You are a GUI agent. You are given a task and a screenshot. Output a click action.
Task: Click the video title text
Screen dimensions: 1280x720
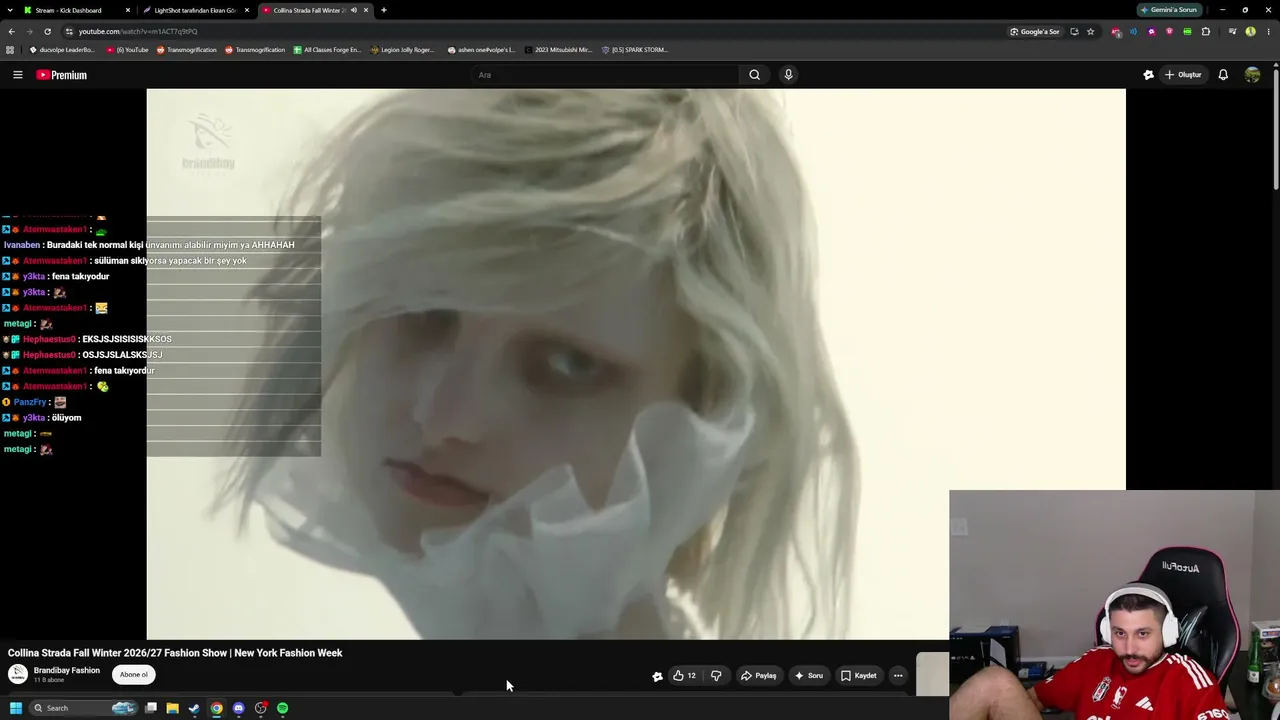pyautogui.click(x=175, y=653)
